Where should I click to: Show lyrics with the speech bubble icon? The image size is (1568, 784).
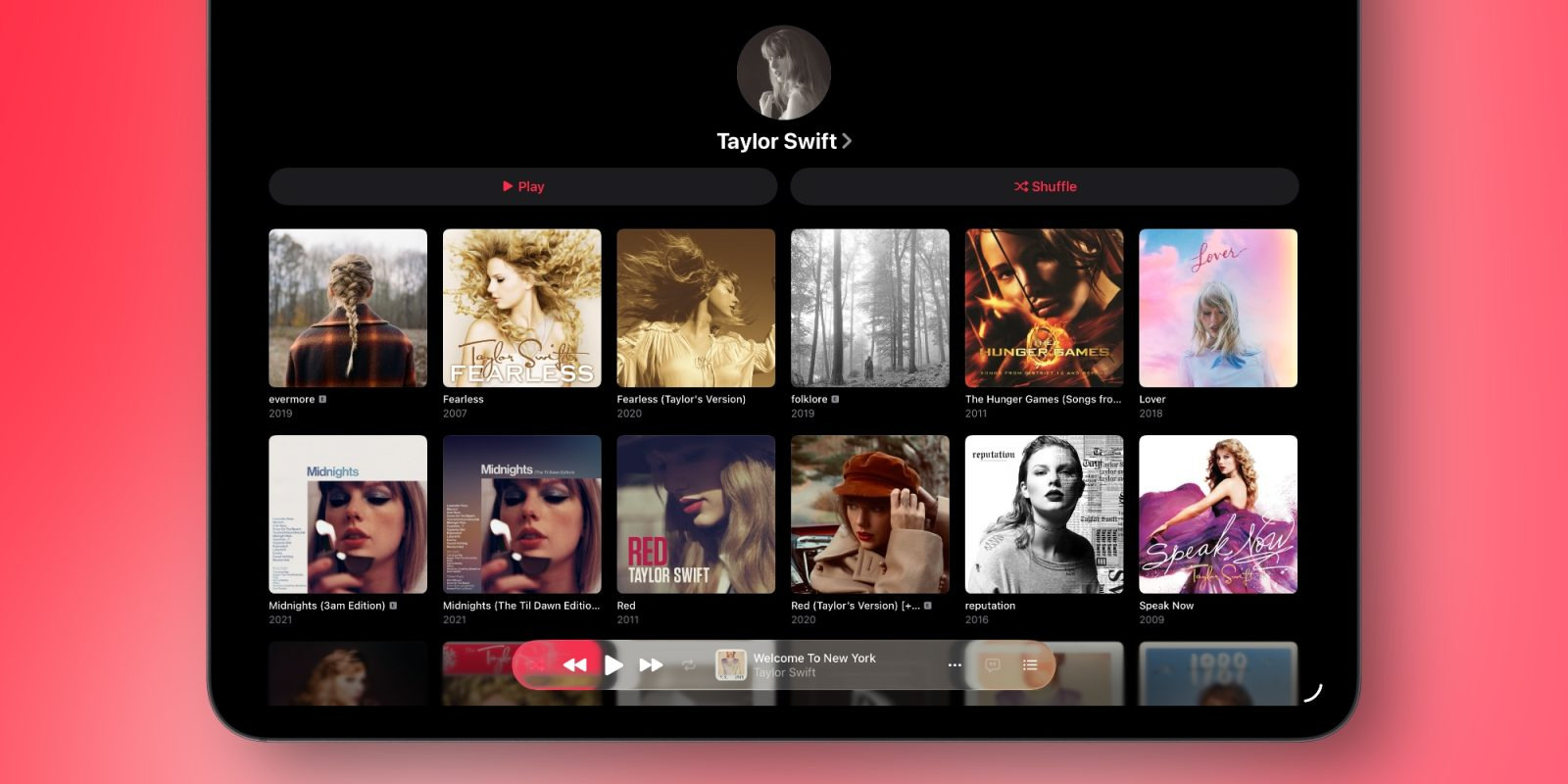tap(992, 665)
